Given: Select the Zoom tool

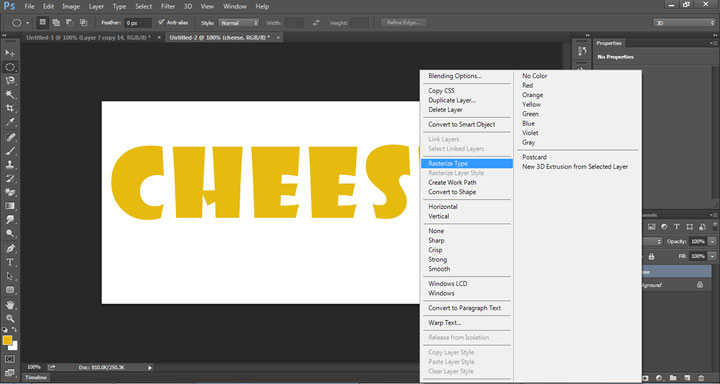Looking at the screenshot, I should tap(10, 318).
